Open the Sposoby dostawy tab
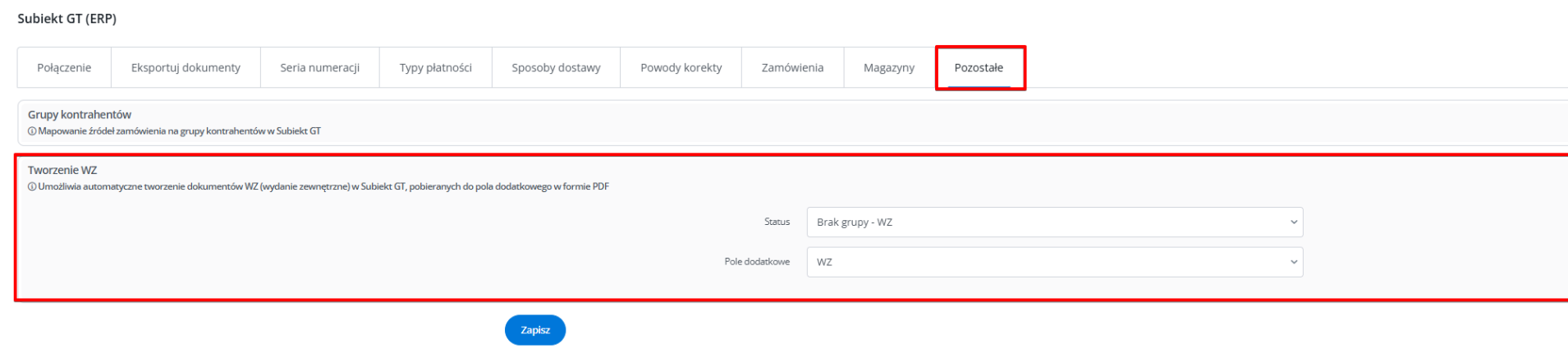This screenshot has height=353, width=1568. (x=556, y=67)
